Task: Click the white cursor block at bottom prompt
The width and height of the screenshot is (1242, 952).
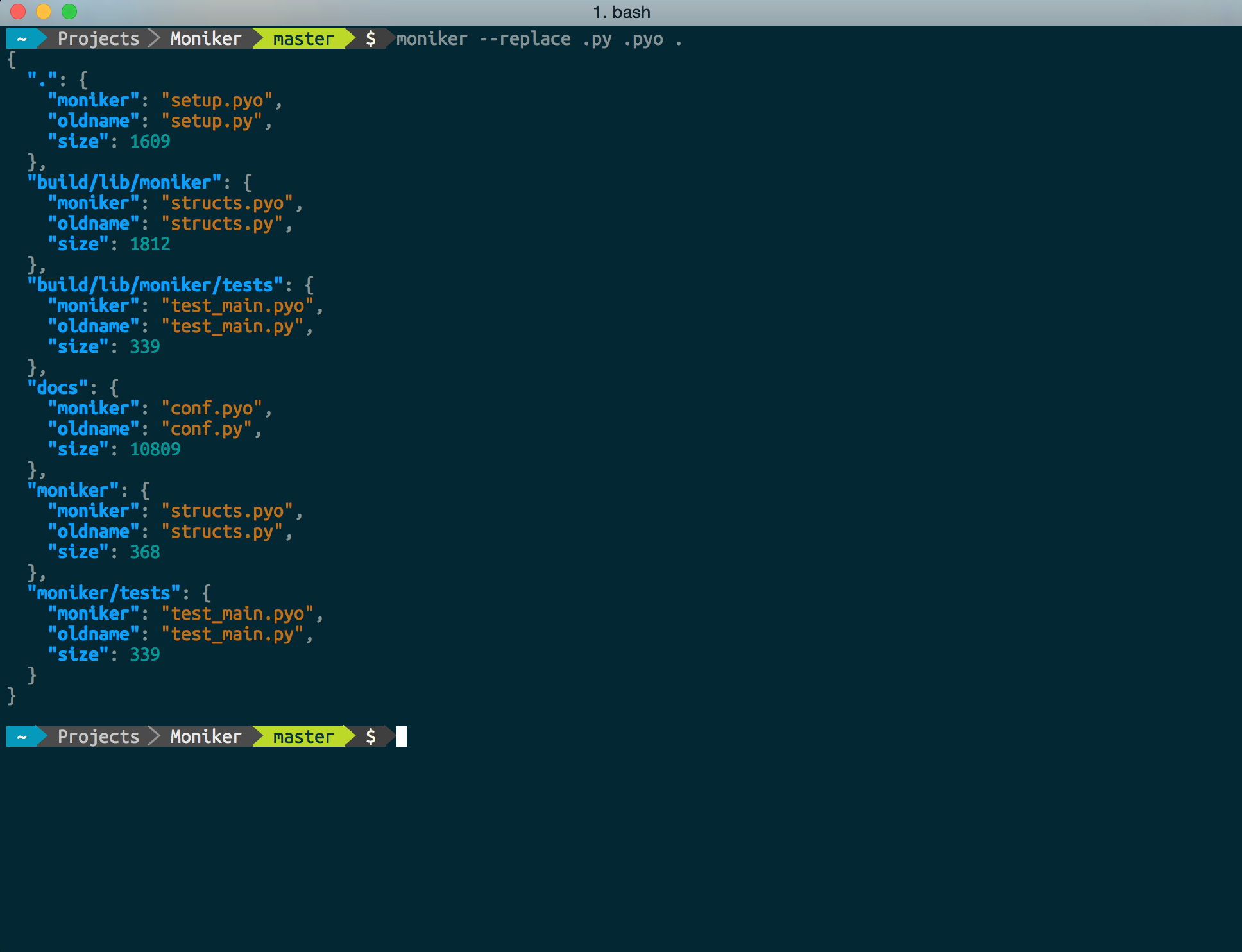Action: pyautogui.click(x=402, y=736)
